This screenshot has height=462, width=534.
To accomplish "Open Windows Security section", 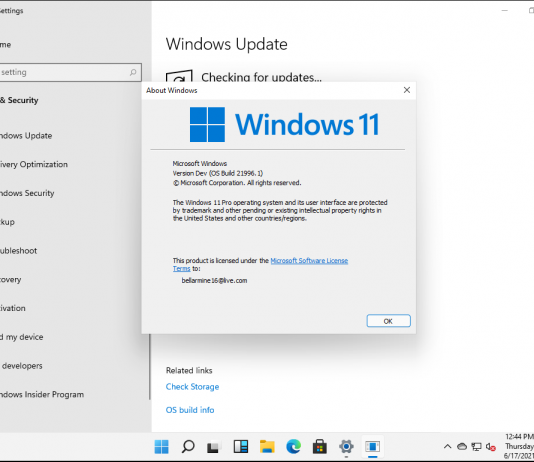I will 27,193.
